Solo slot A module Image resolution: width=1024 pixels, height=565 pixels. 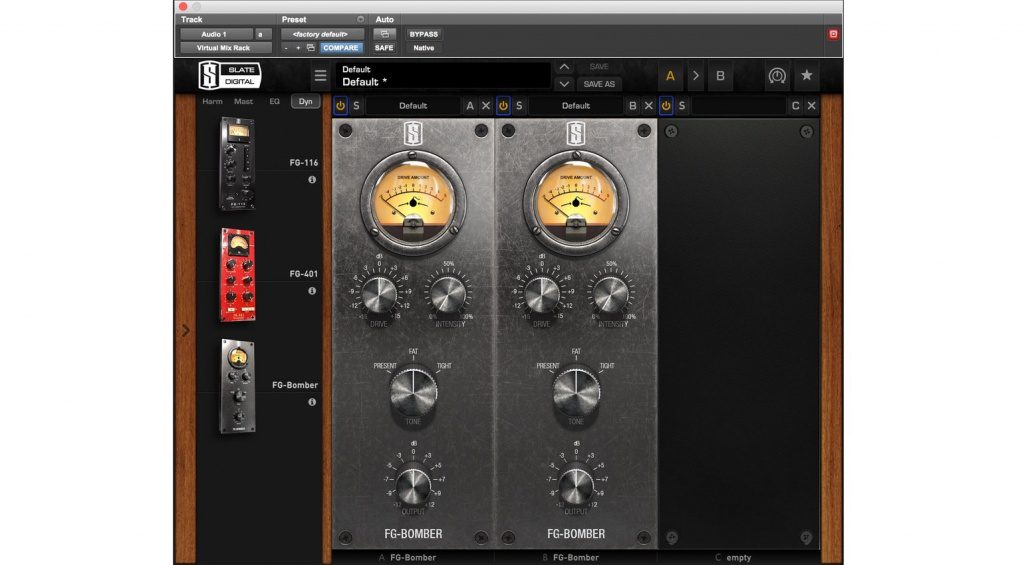[356, 105]
